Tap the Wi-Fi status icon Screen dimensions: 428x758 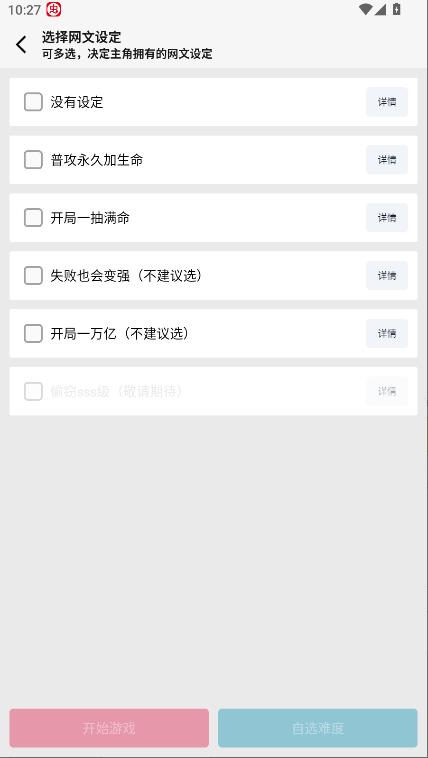366,9
